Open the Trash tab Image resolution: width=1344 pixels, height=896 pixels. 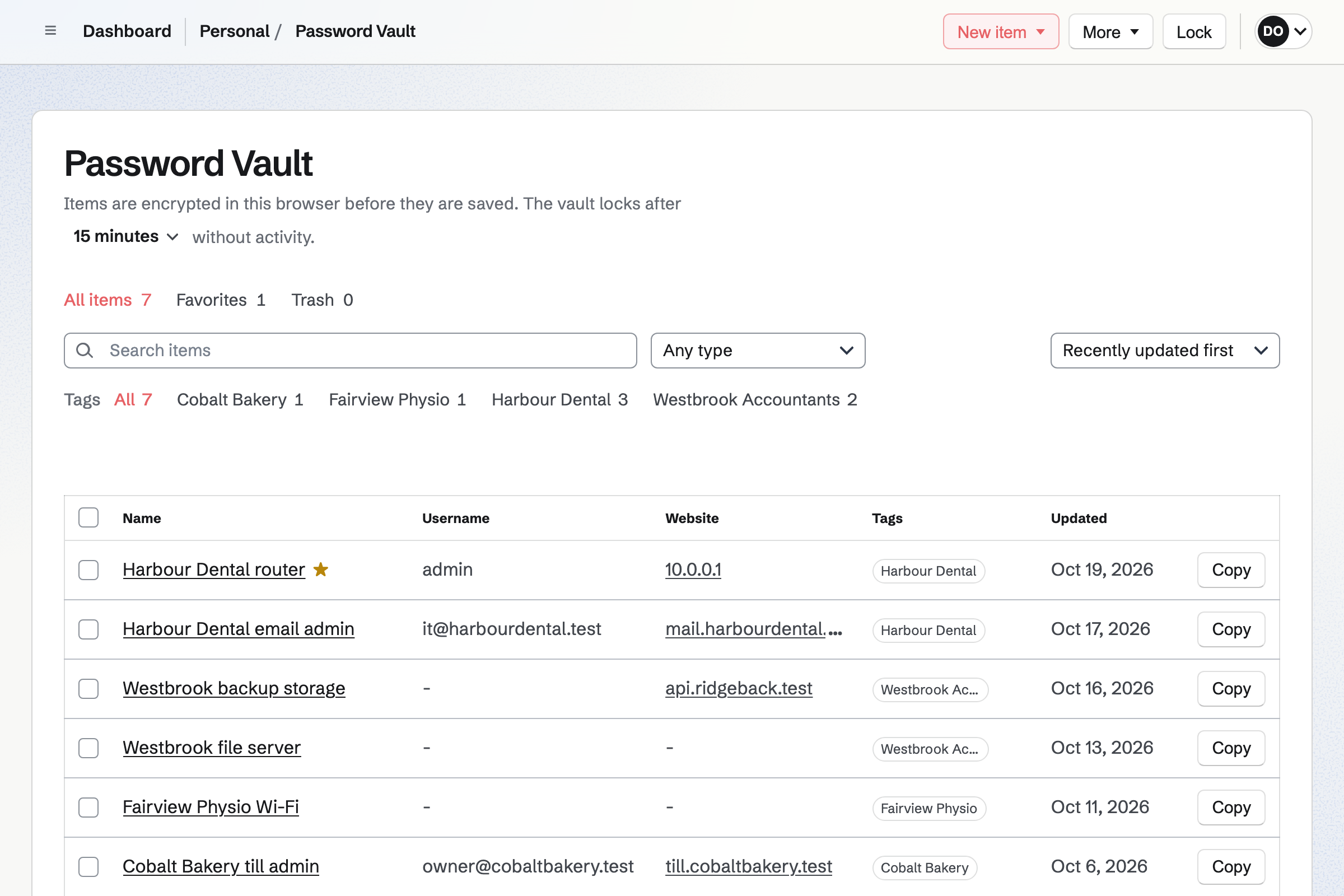click(323, 300)
